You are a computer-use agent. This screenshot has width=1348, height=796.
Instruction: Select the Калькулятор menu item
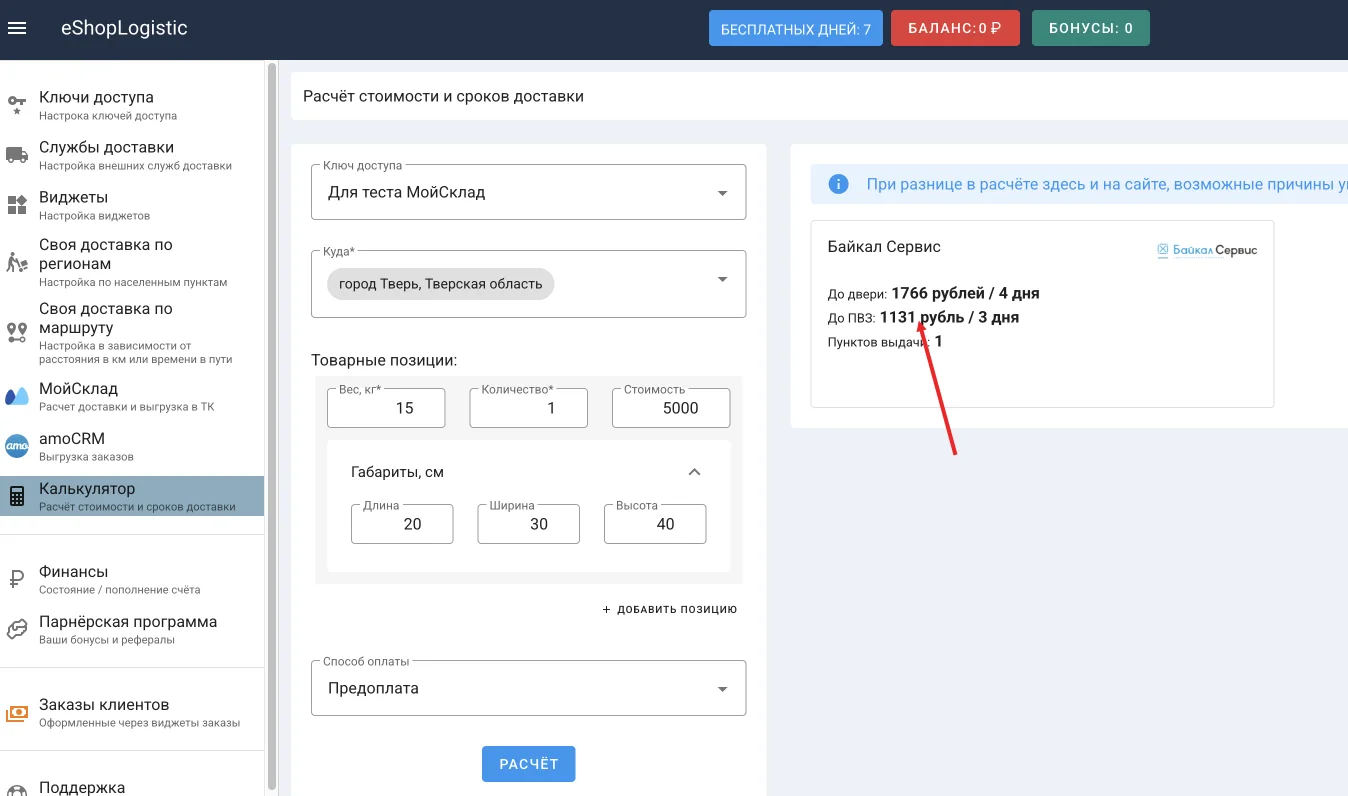click(132, 496)
